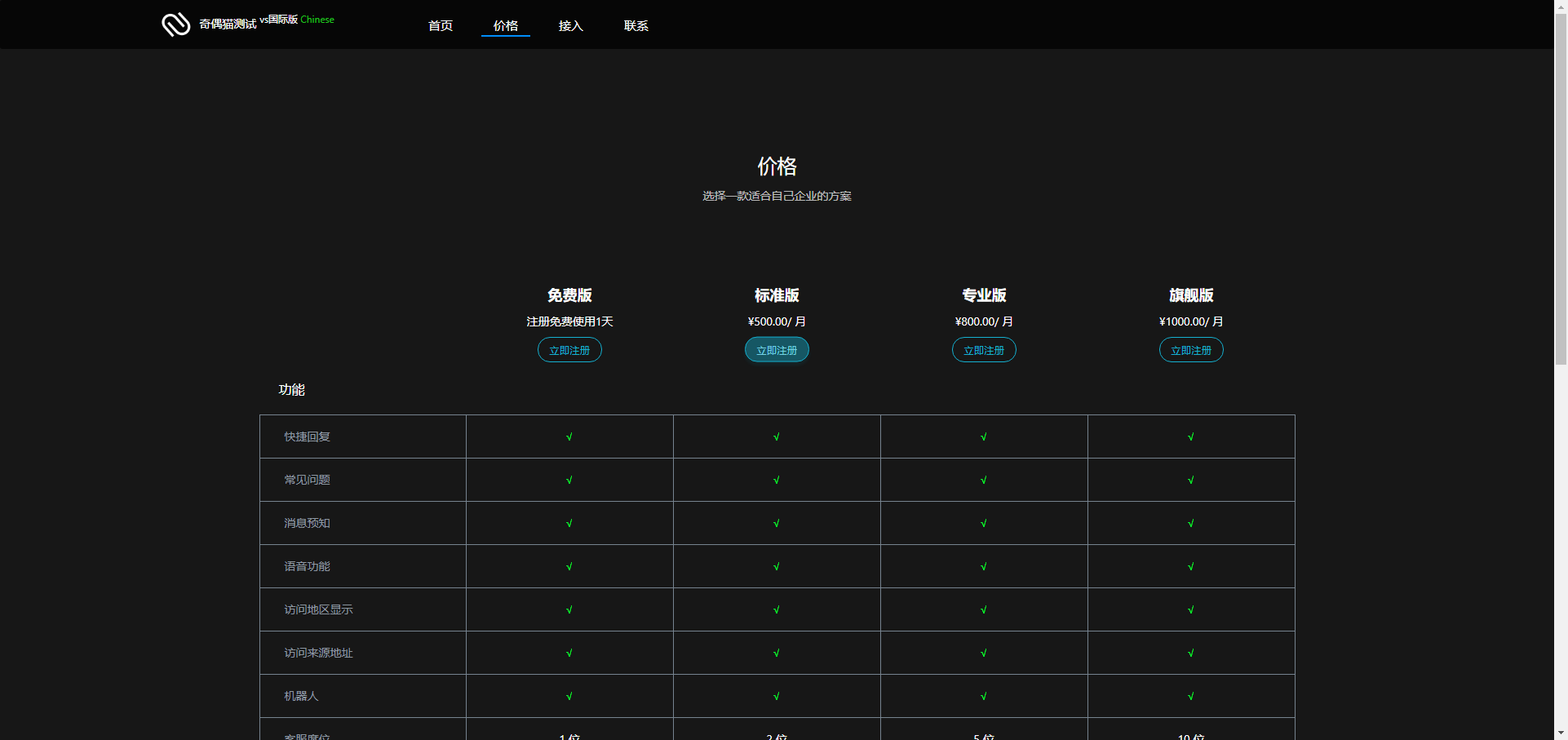Click the 访问地区显示 checkmark in 免费版 column
This screenshot has width=1568, height=740.
point(569,609)
